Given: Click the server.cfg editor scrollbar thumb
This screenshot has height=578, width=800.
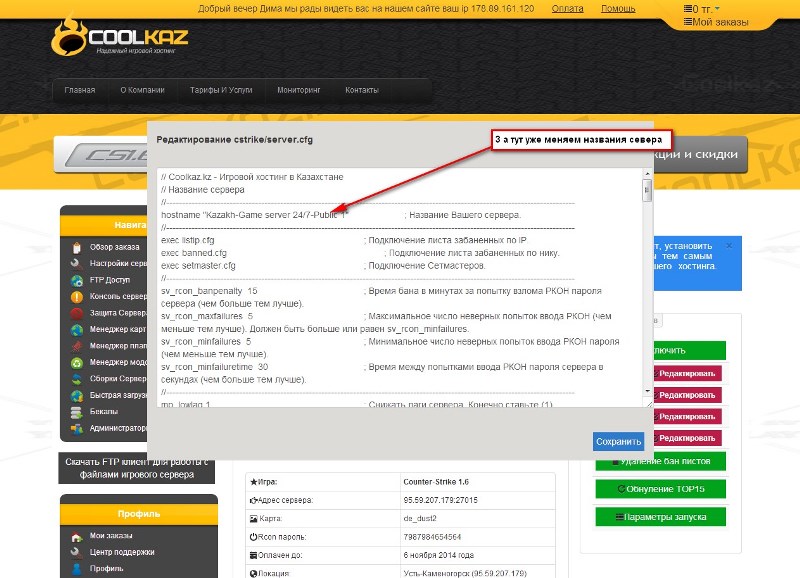Looking at the screenshot, I should click(x=647, y=190).
